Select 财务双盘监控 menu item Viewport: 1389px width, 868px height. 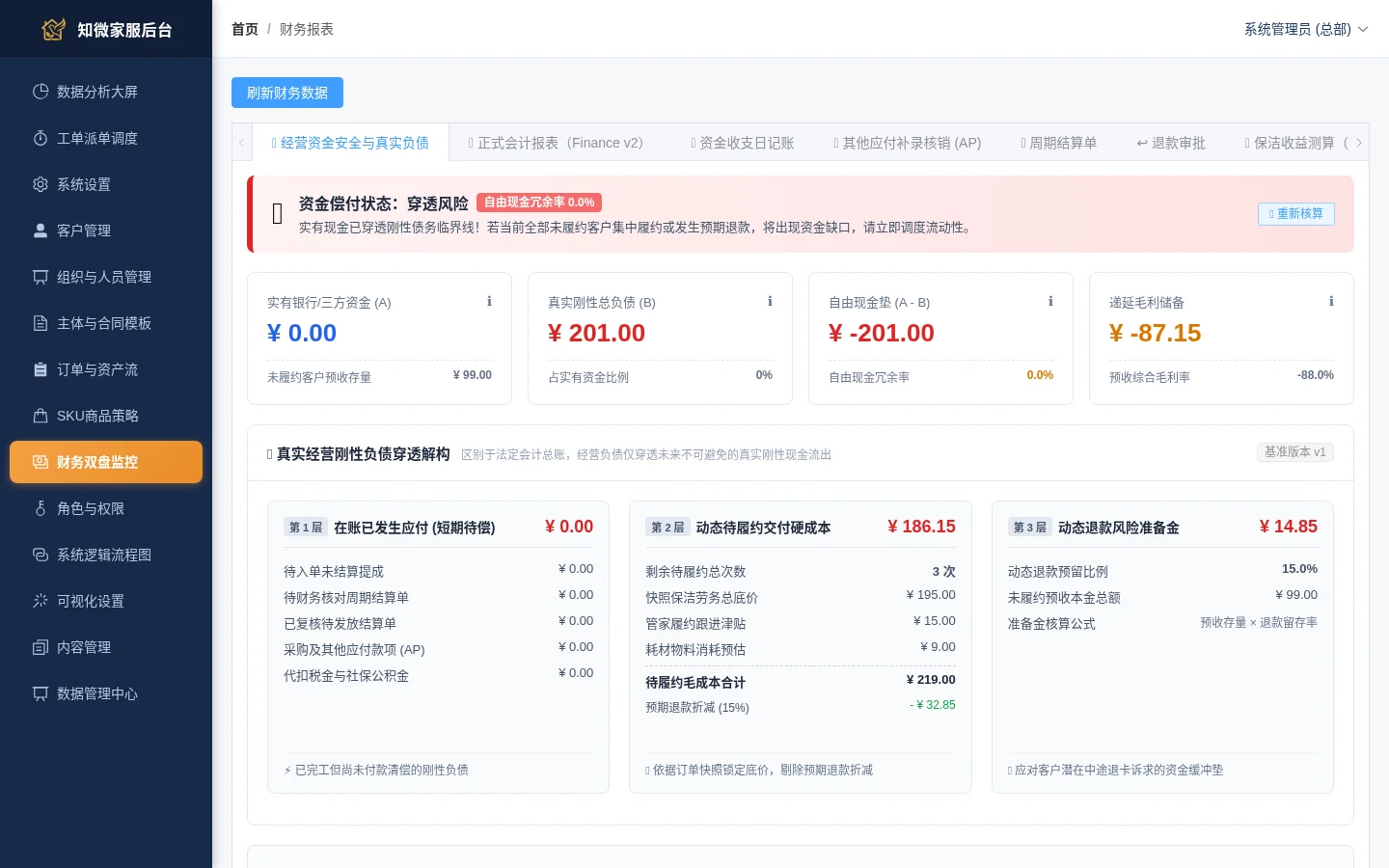point(106,462)
